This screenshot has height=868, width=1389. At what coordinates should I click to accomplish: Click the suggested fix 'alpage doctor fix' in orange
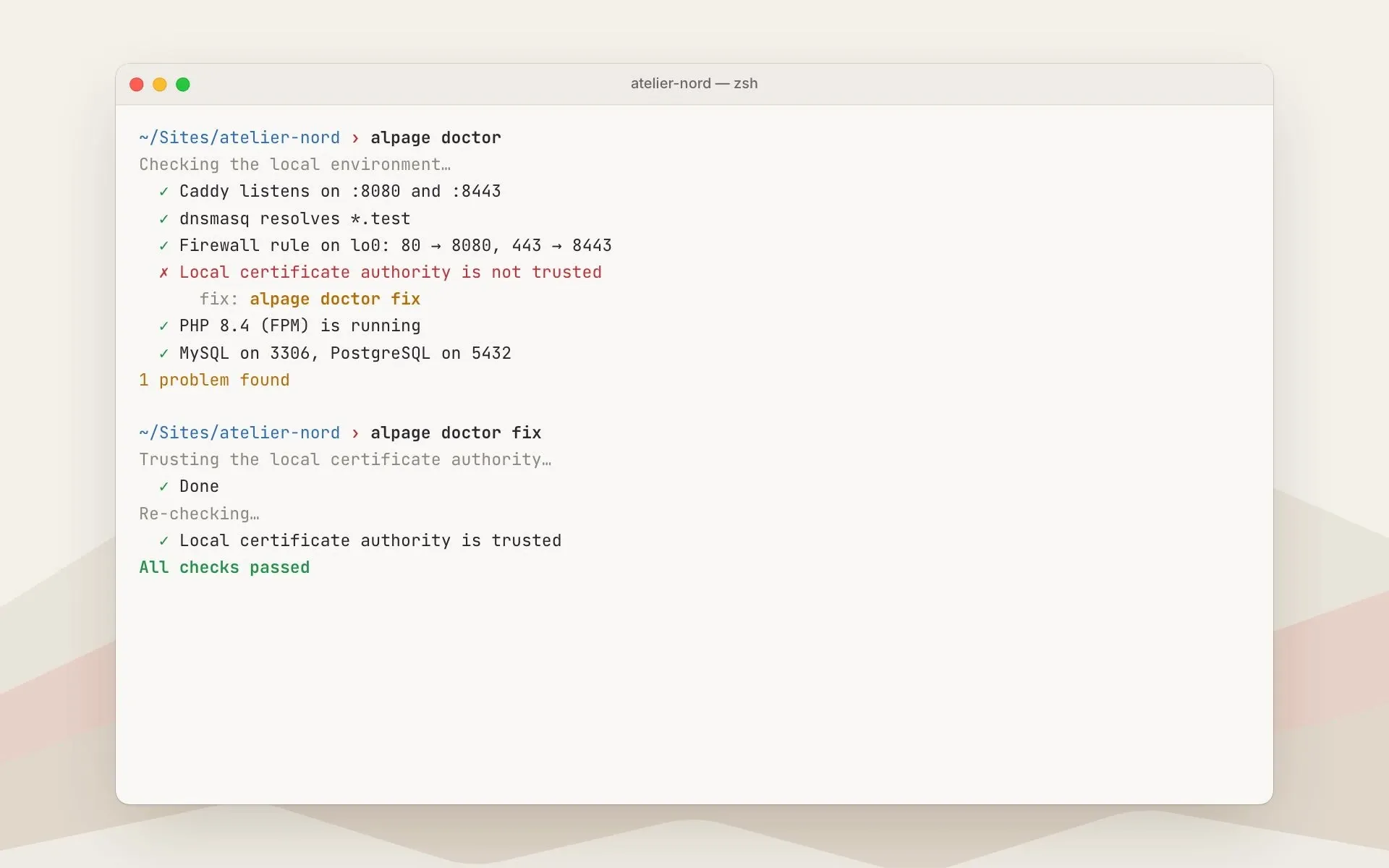tap(335, 299)
